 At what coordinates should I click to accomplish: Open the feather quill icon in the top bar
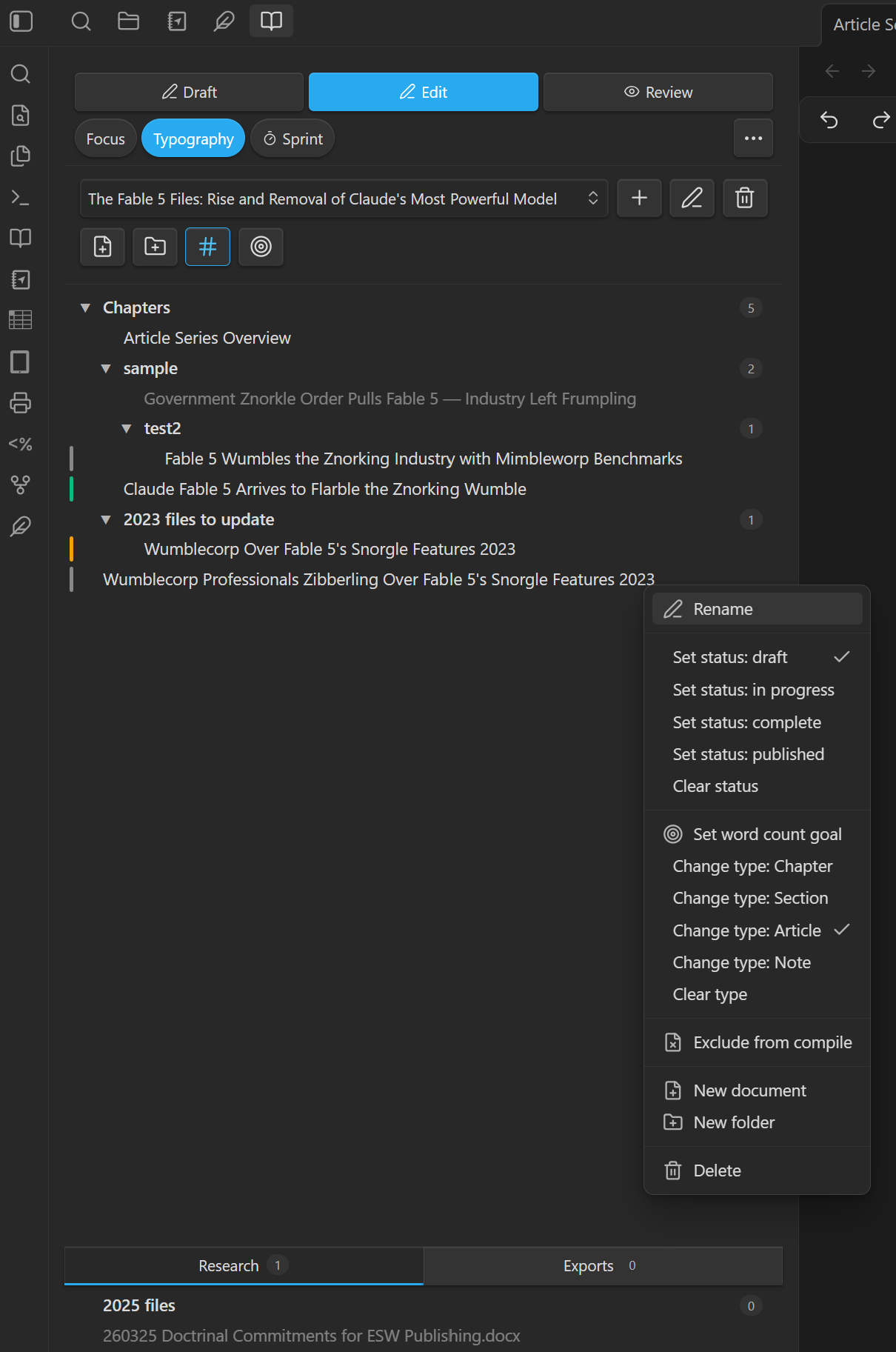click(224, 21)
